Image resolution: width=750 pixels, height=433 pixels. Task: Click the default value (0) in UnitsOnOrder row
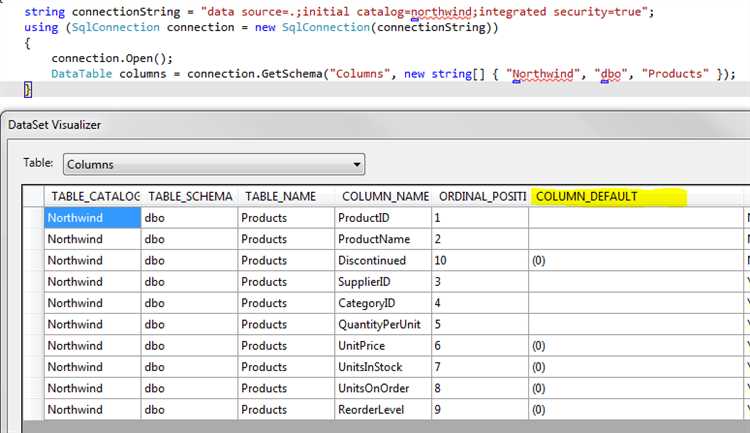pyautogui.click(x=636, y=388)
